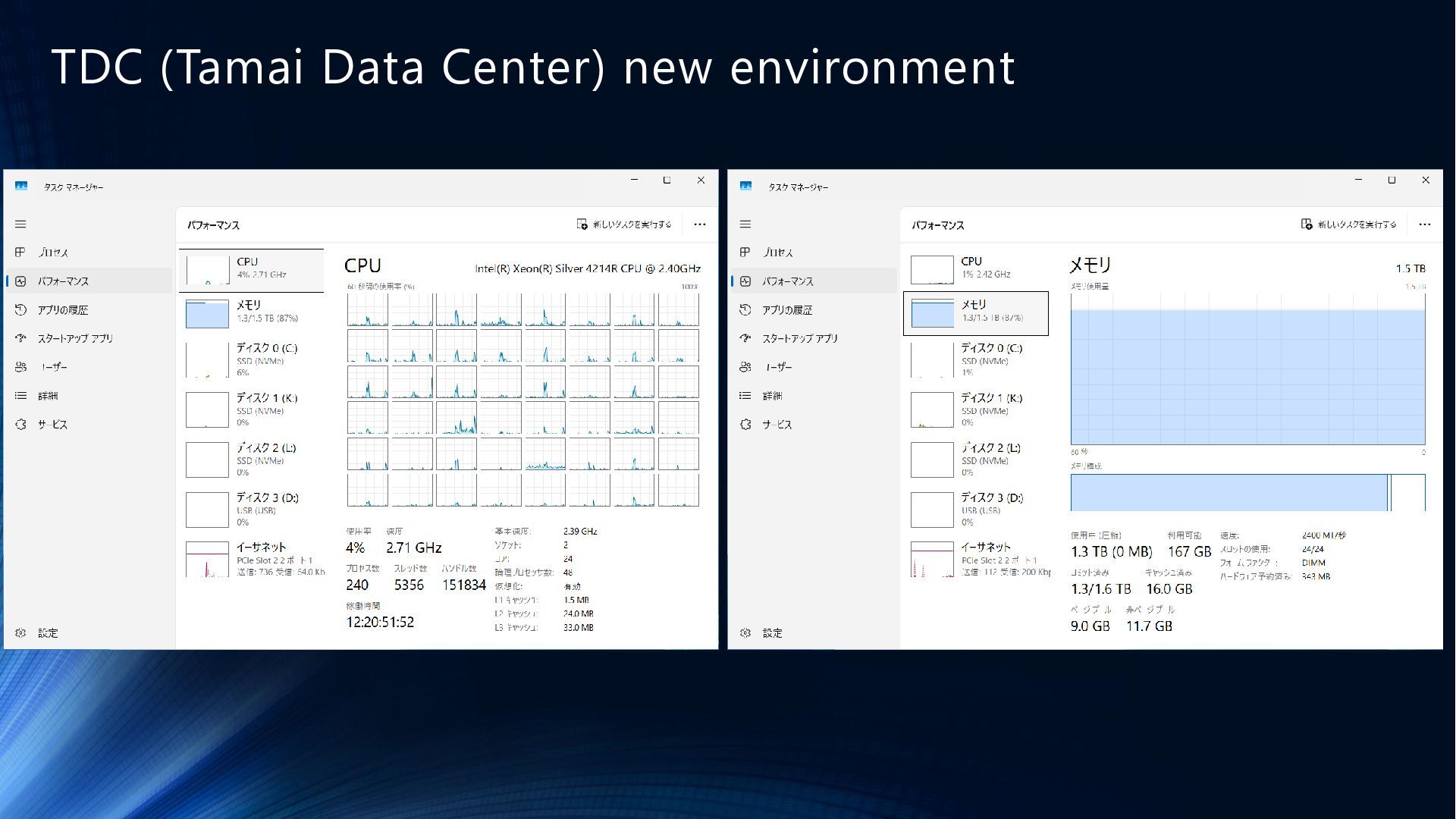Image resolution: width=1456 pixels, height=819 pixels.
Task: Select Services puzzle icon in left window
Action: (21, 425)
